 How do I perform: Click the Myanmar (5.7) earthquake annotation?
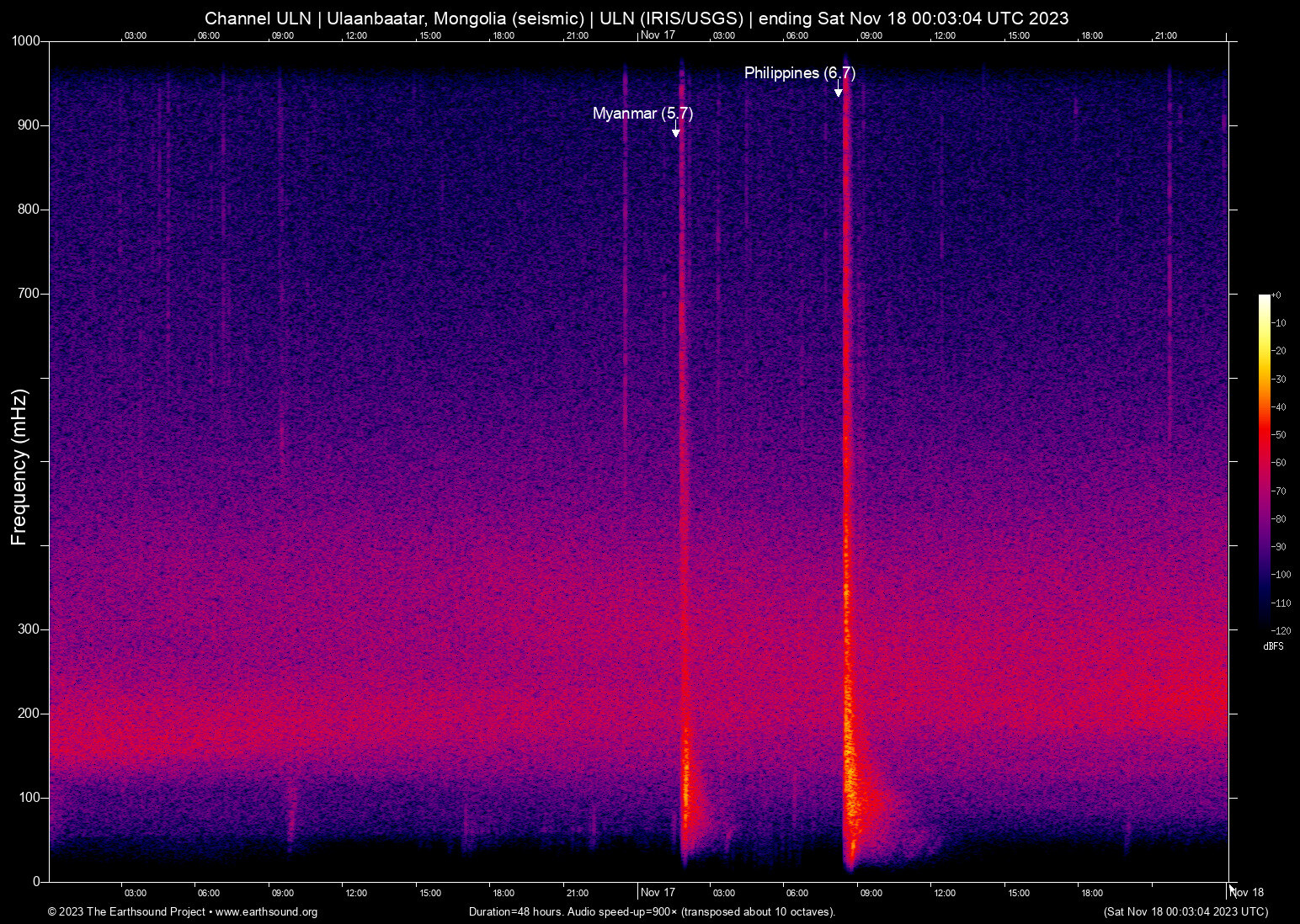642,114
